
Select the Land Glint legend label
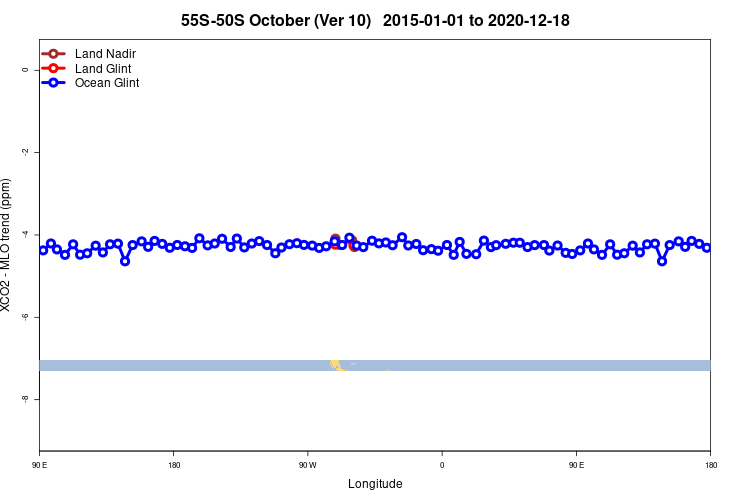[103, 68]
